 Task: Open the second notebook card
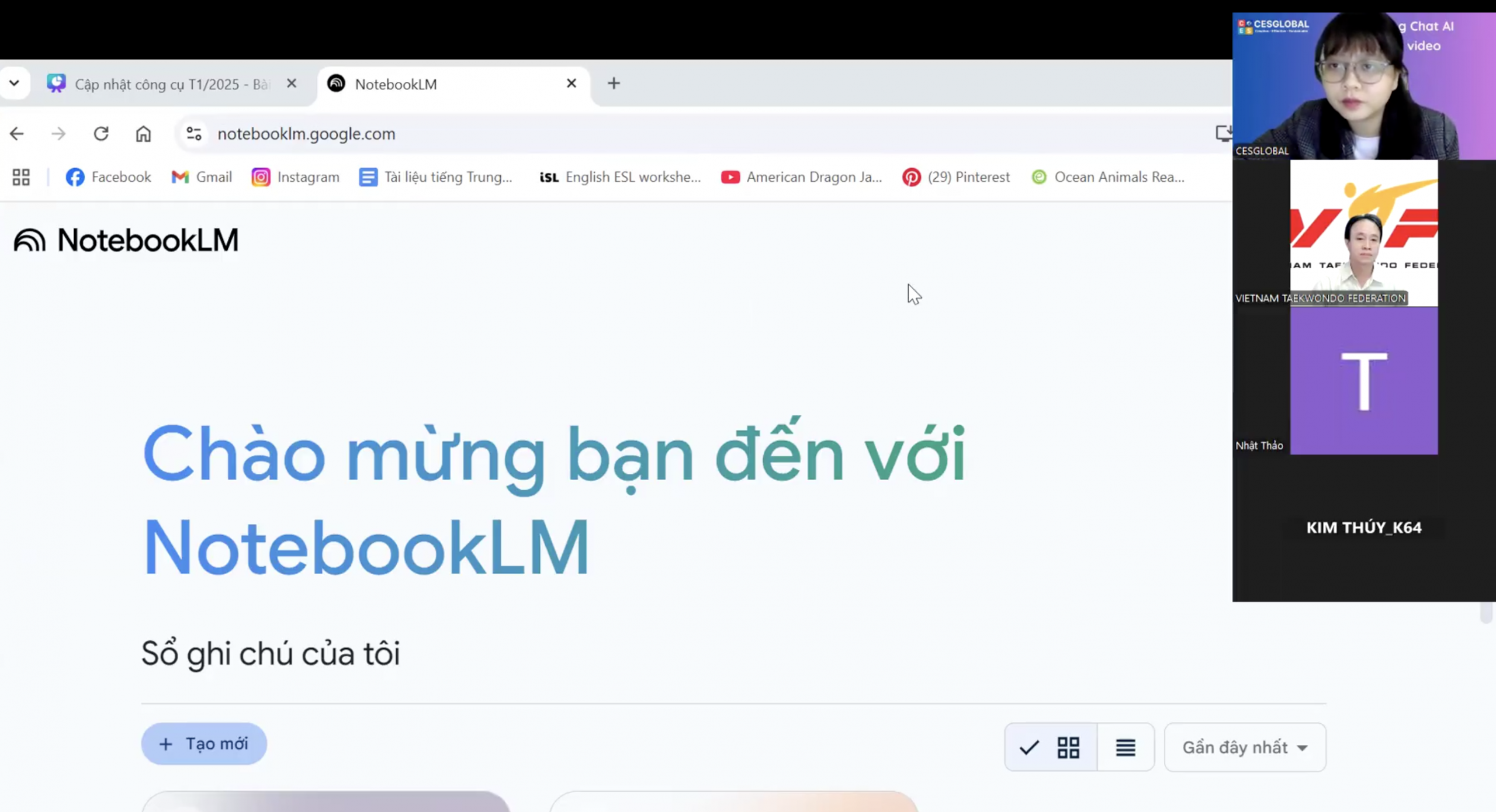[x=733, y=801]
